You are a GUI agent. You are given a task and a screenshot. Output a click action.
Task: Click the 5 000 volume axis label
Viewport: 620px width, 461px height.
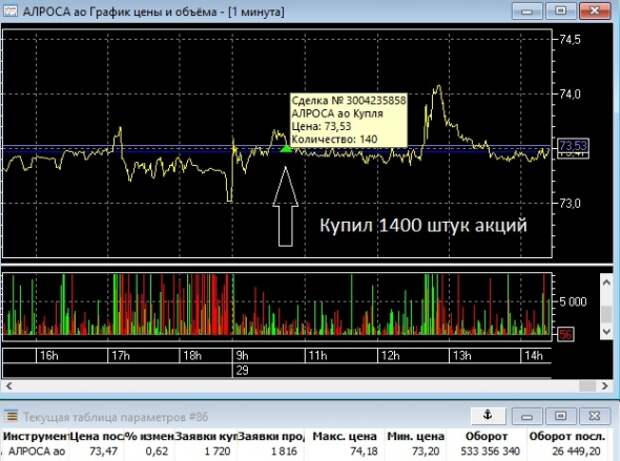(573, 302)
